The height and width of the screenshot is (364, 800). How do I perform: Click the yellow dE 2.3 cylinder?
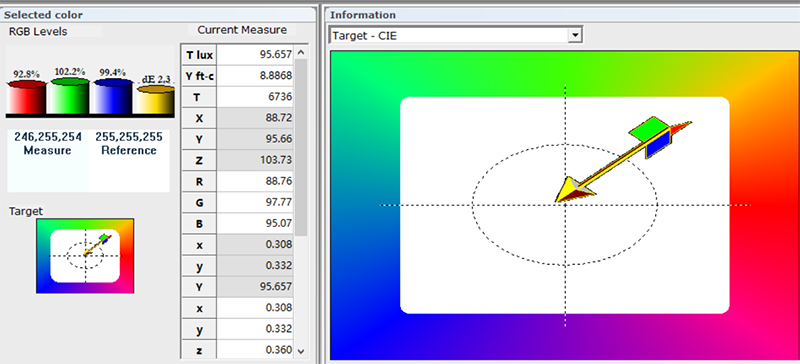(156, 100)
